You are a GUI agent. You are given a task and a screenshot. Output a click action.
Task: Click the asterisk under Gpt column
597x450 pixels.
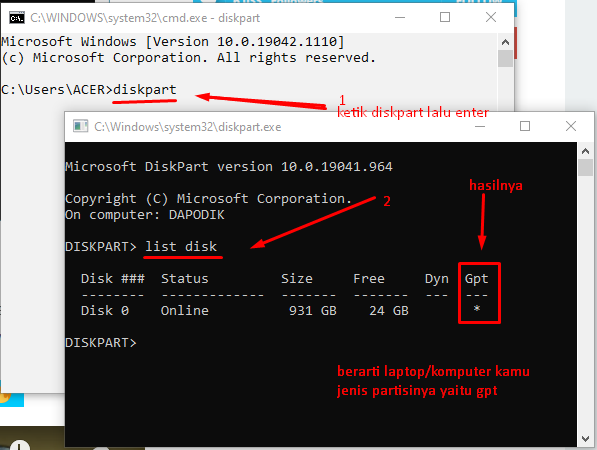pos(477,309)
